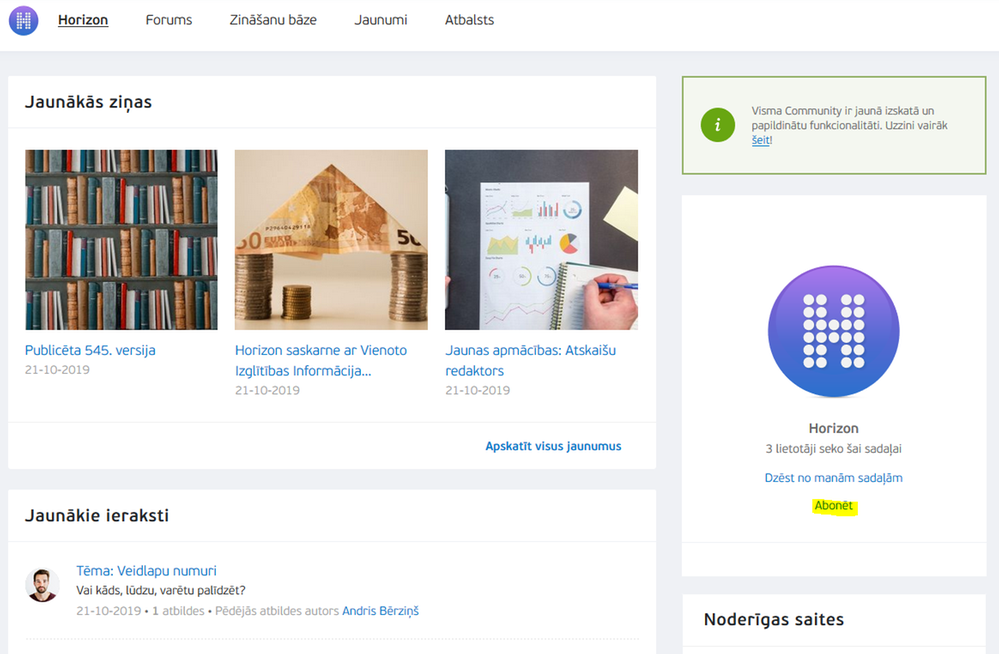The image size is (999, 654).
Task: Open Jaunas apmācības: Atskaišu redaktors link
Action: [530, 360]
